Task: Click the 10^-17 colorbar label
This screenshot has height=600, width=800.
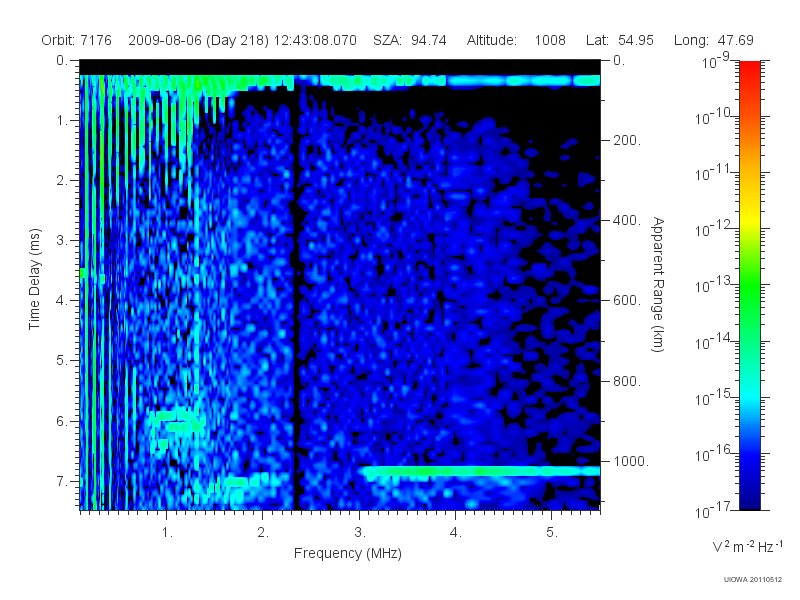Action: [713, 509]
